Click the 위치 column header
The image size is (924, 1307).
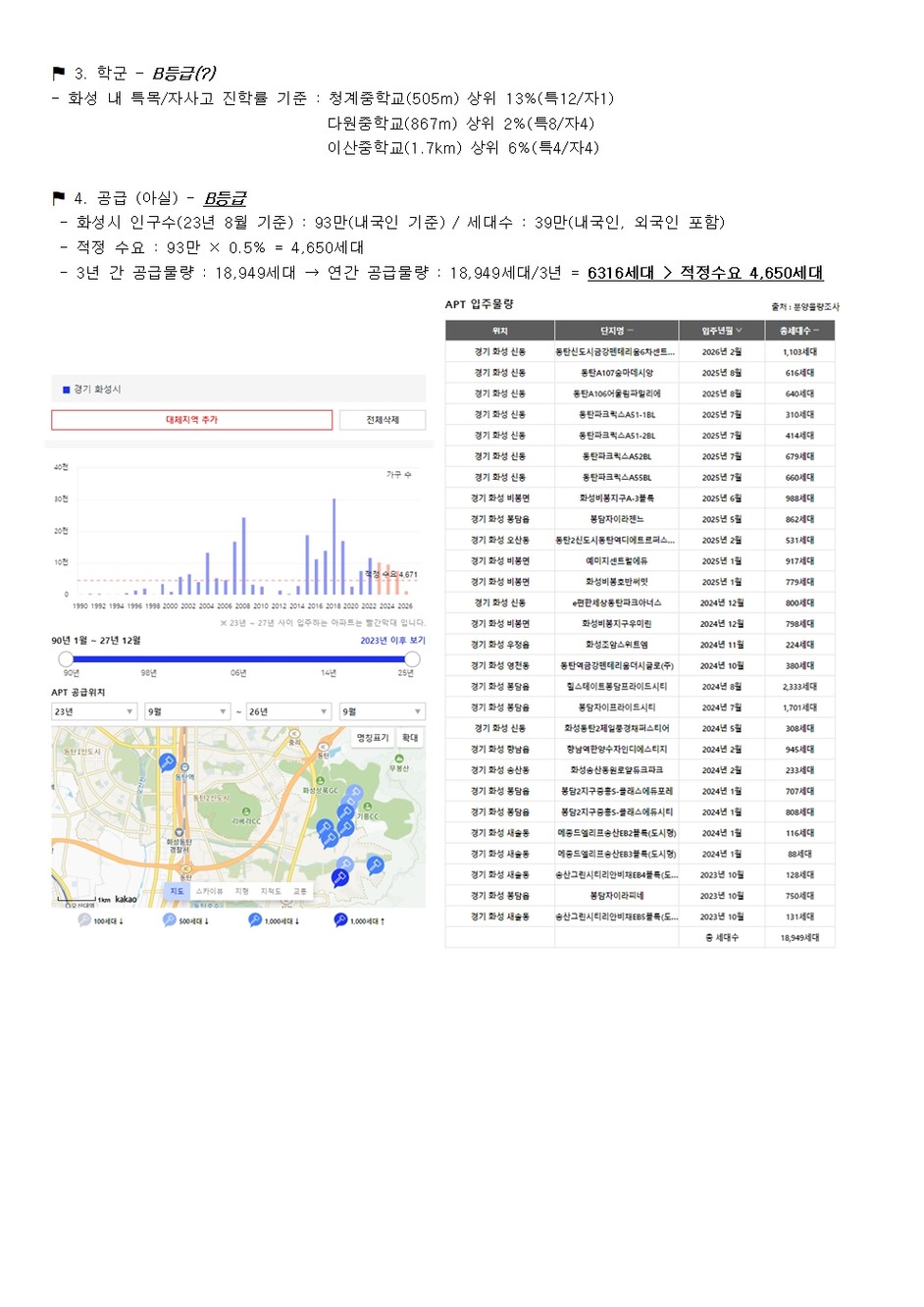click(499, 331)
